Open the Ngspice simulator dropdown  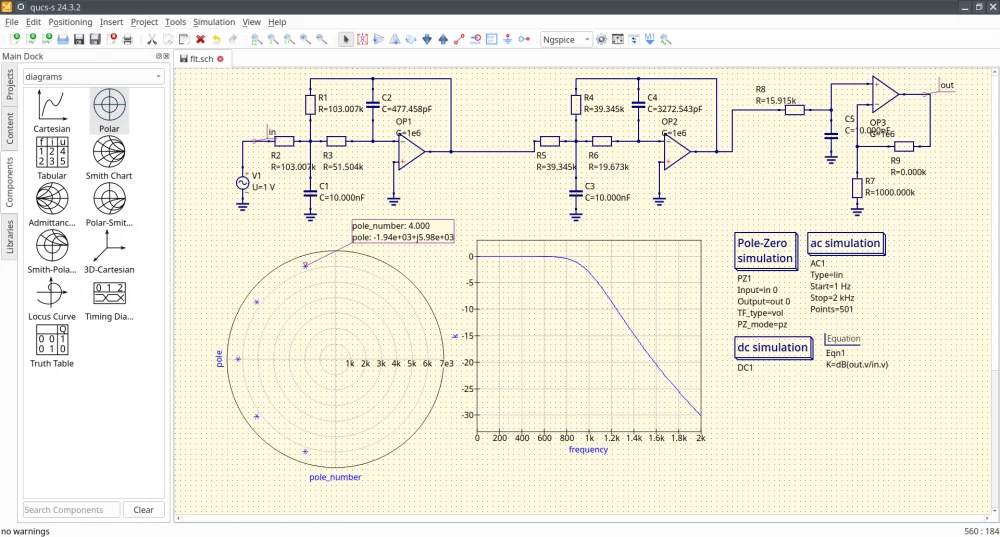(x=566, y=39)
